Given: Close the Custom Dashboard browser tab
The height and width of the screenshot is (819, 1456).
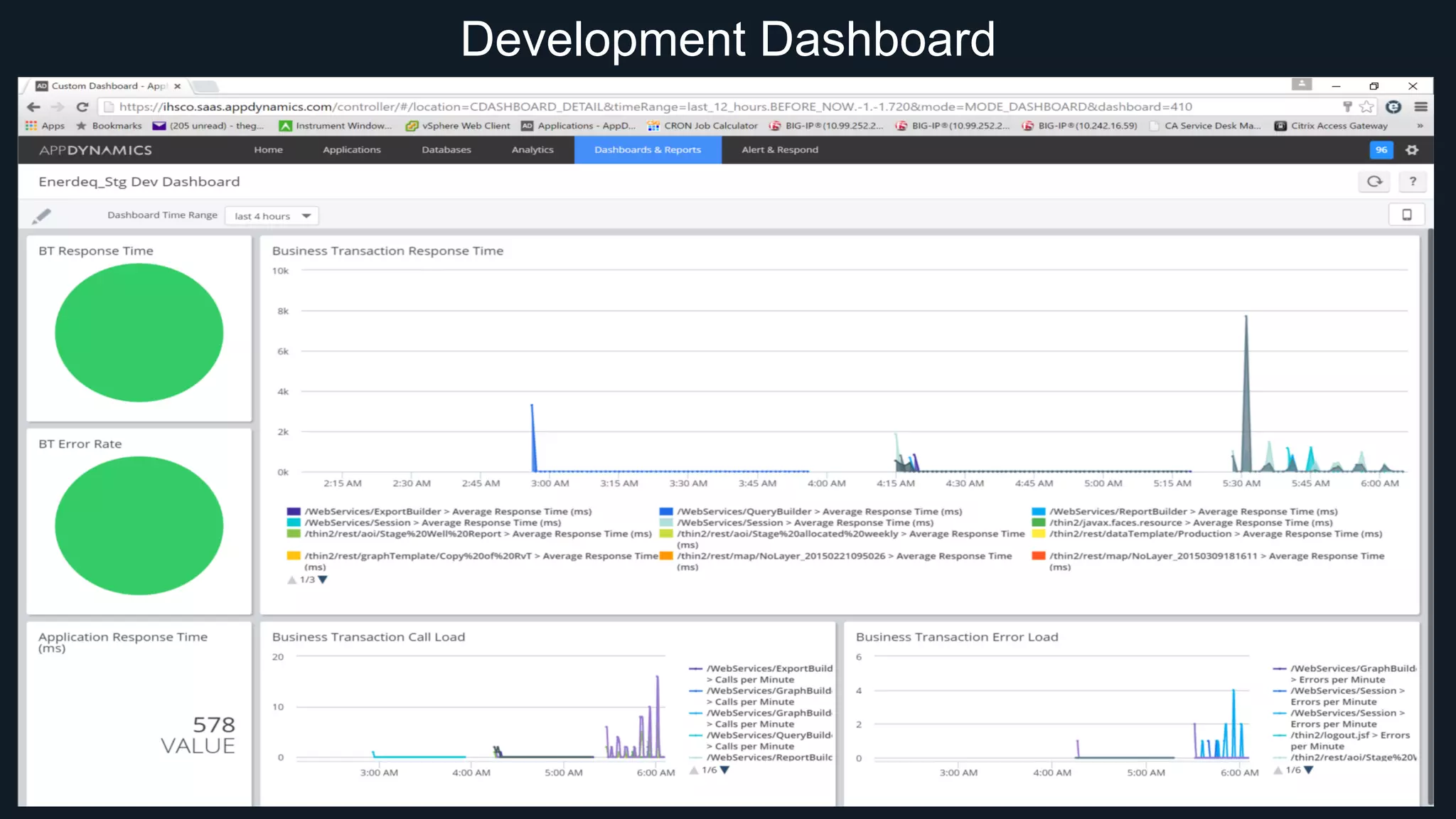Looking at the screenshot, I should click(x=178, y=86).
